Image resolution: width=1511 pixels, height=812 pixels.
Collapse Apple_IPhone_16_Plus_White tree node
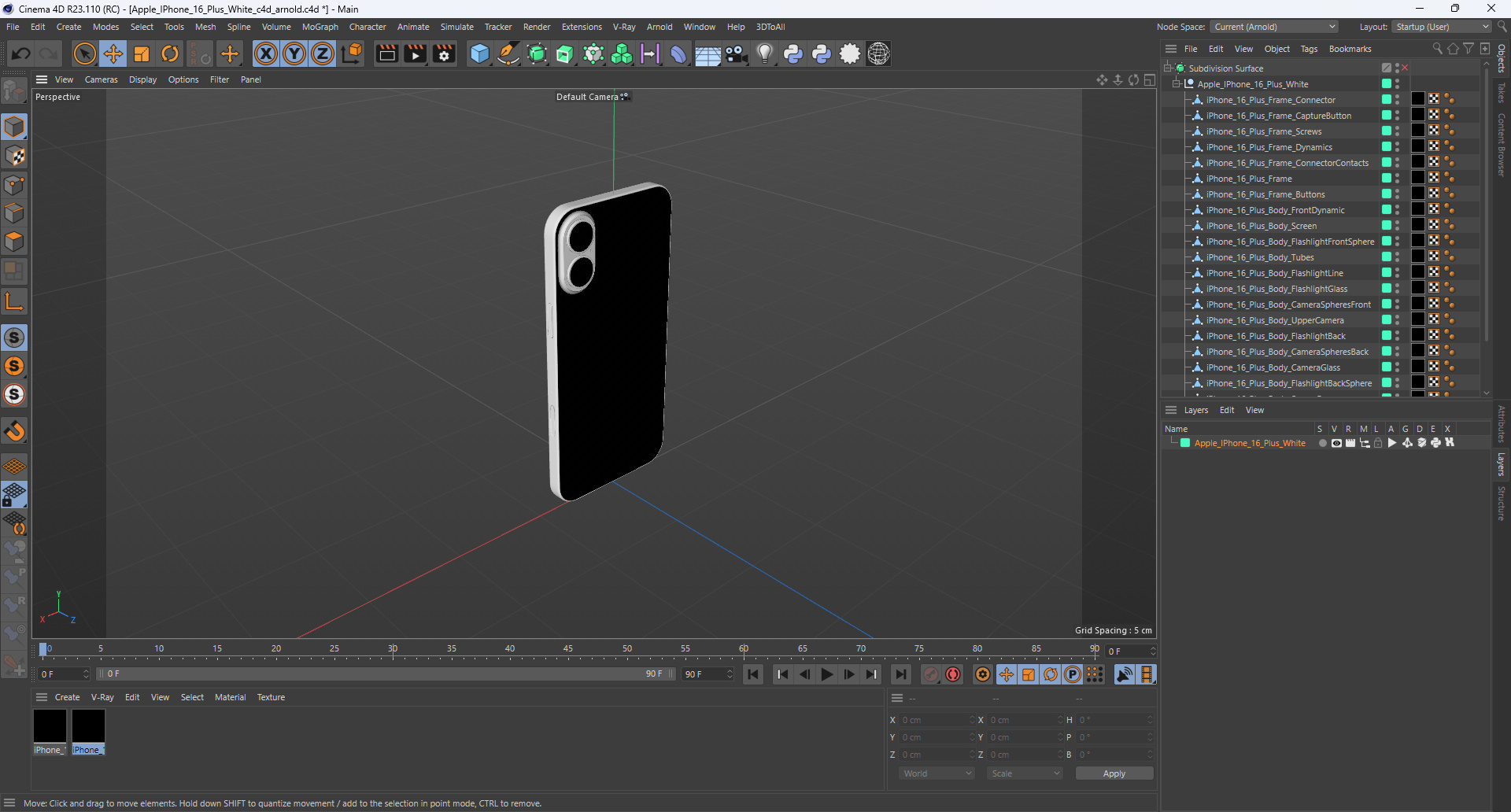click(x=1177, y=84)
